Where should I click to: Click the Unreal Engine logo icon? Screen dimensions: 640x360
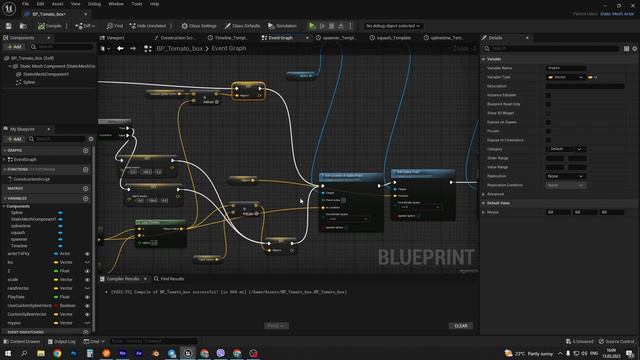coord(9,8)
